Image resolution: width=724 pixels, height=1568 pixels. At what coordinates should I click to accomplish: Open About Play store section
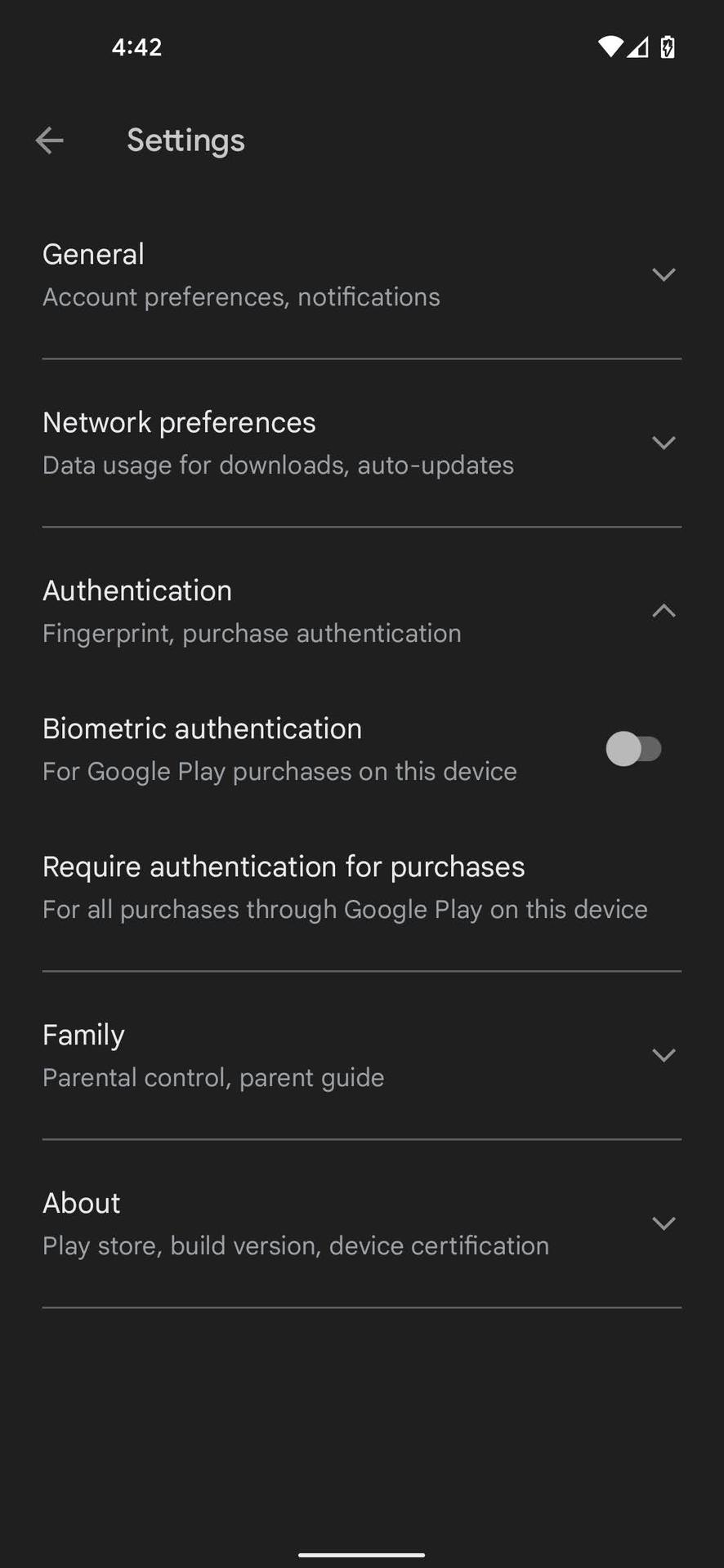[x=295, y=1223]
